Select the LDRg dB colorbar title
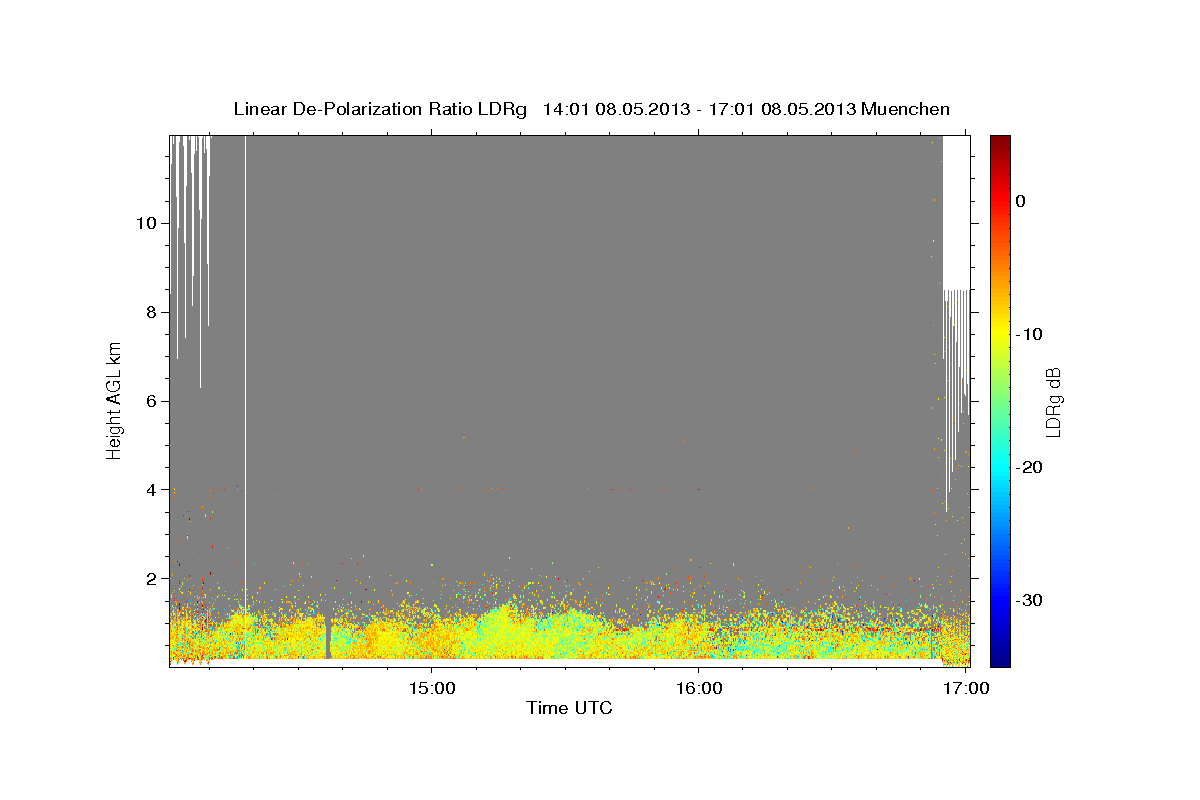1200x800 pixels. pos(1053,401)
